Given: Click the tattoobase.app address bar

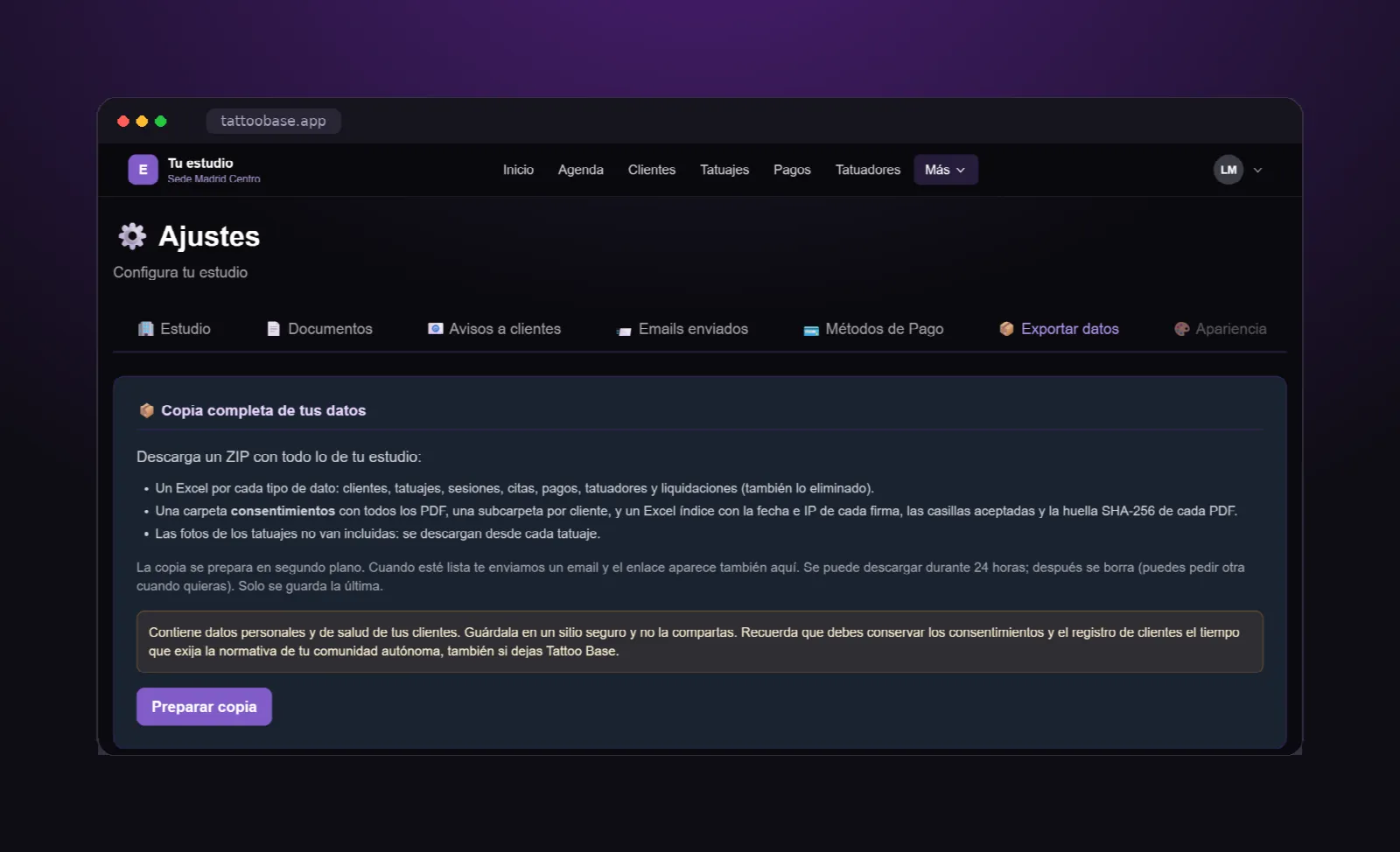Looking at the screenshot, I should pyautogui.click(x=273, y=121).
